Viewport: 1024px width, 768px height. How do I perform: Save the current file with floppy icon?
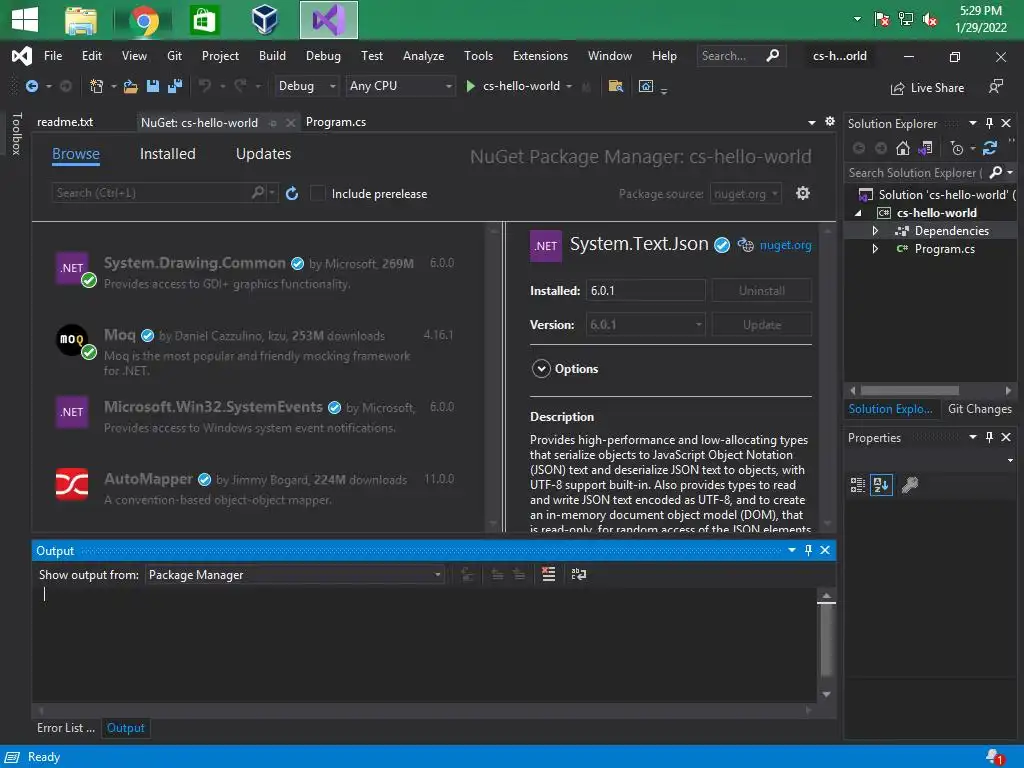(x=153, y=86)
